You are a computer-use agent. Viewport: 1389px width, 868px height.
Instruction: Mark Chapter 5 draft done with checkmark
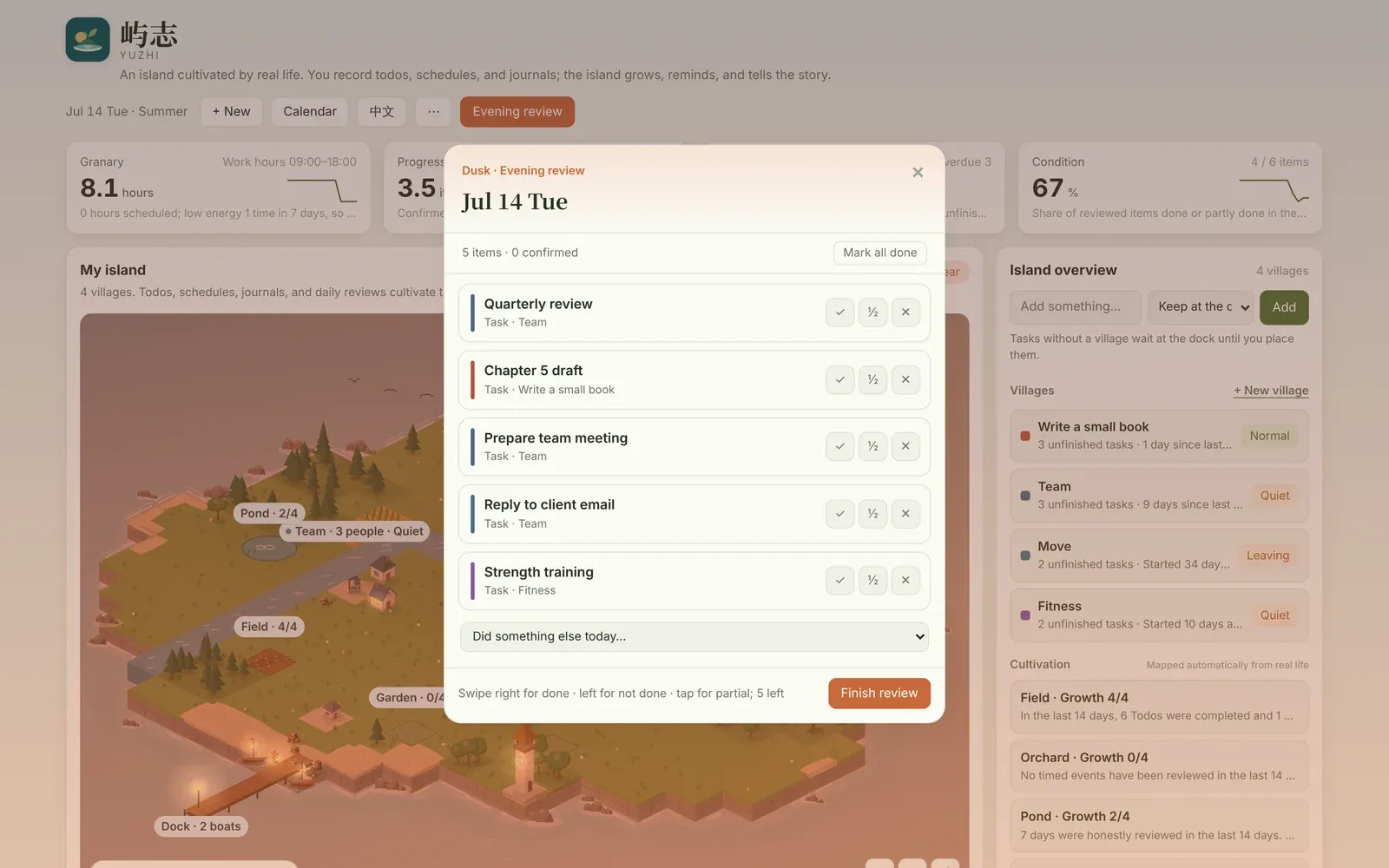tap(839, 379)
